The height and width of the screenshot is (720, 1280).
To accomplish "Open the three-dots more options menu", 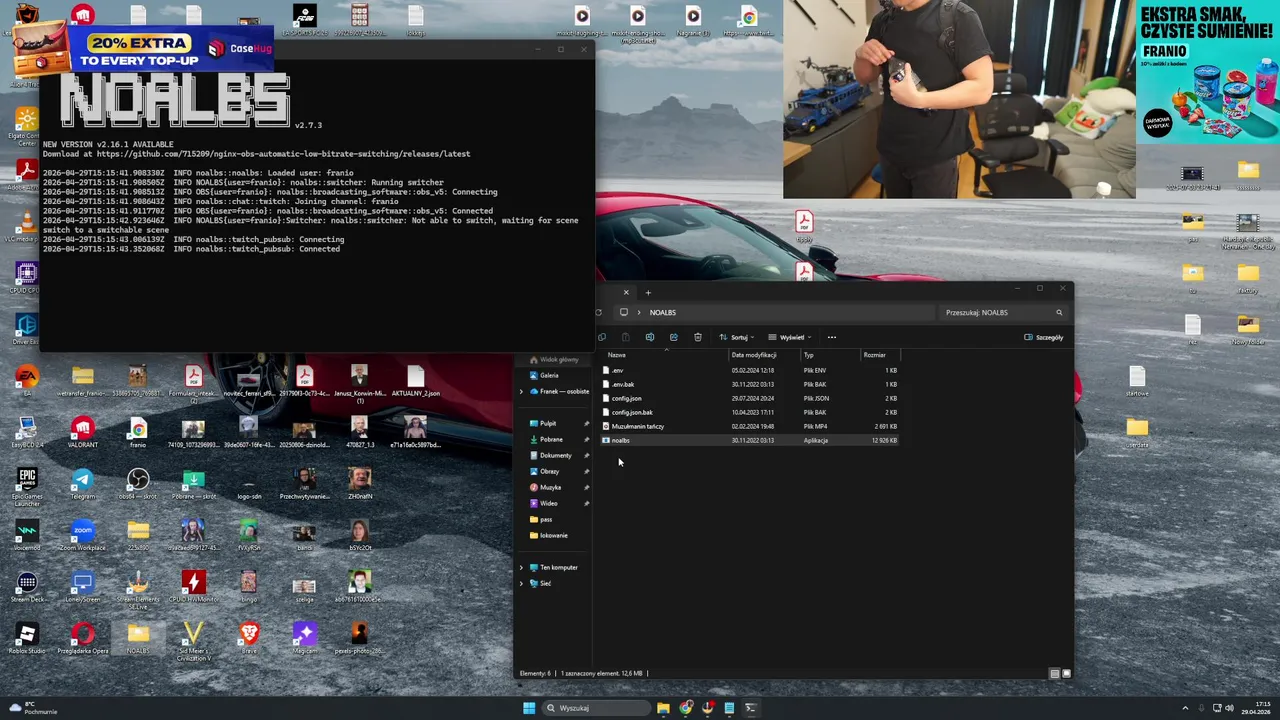I will 831,337.
